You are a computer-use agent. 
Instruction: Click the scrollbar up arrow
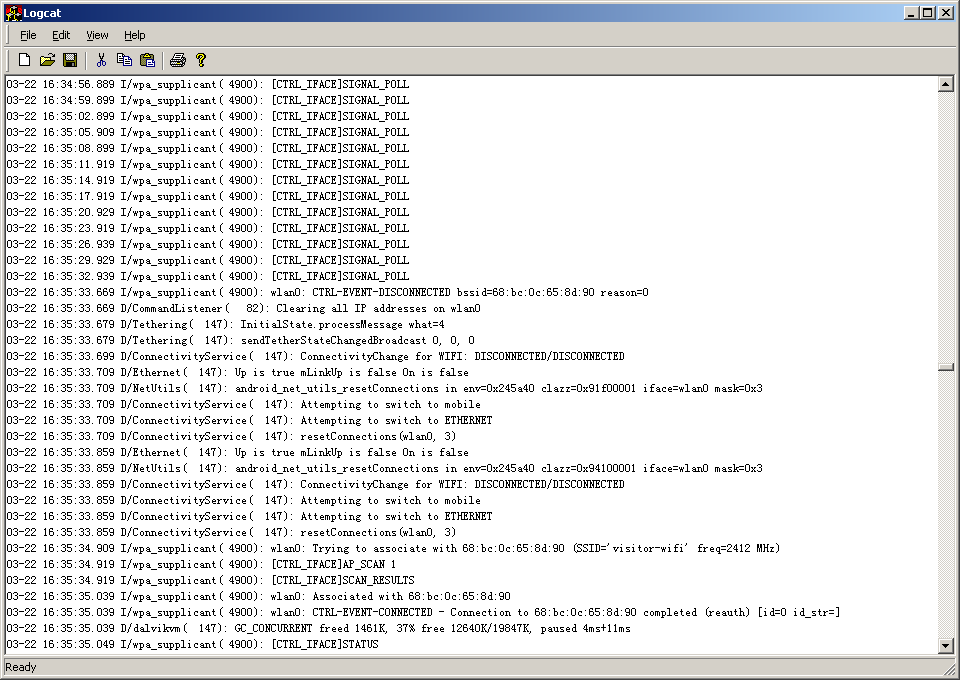click(x=945, y=84)
